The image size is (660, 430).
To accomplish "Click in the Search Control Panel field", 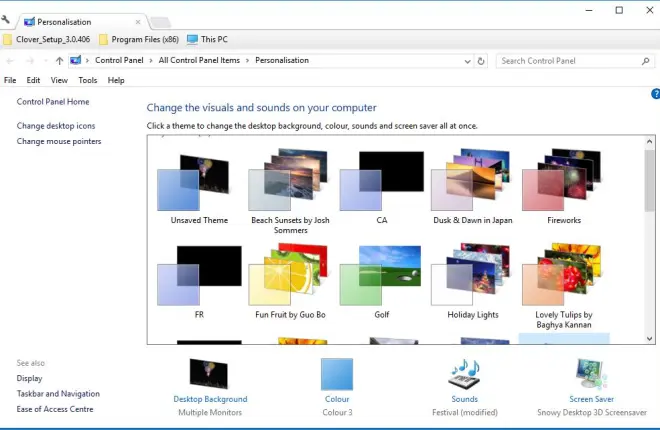I will (570, 61).
